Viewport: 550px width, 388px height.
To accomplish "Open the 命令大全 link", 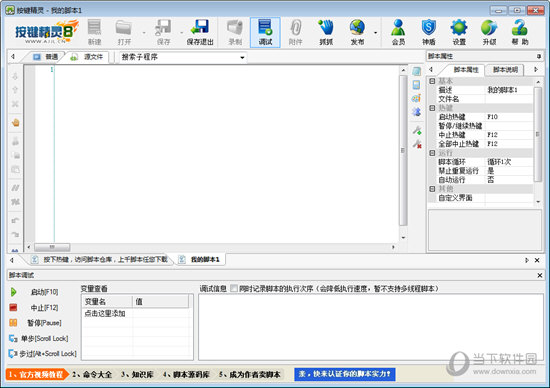I will coord(92,374).
